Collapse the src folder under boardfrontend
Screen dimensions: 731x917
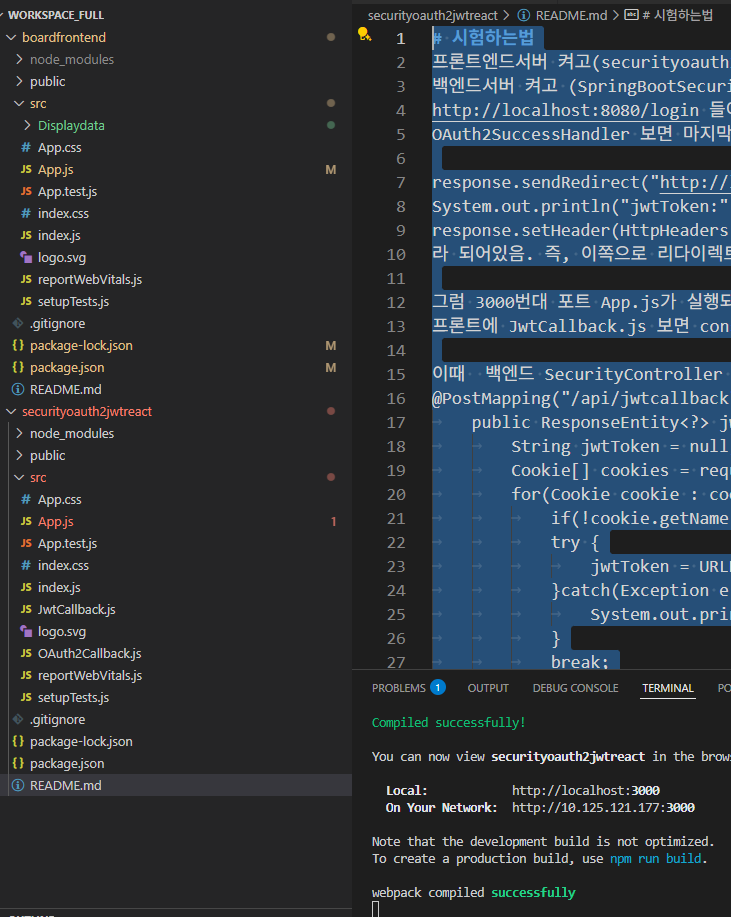coord(19,104)
